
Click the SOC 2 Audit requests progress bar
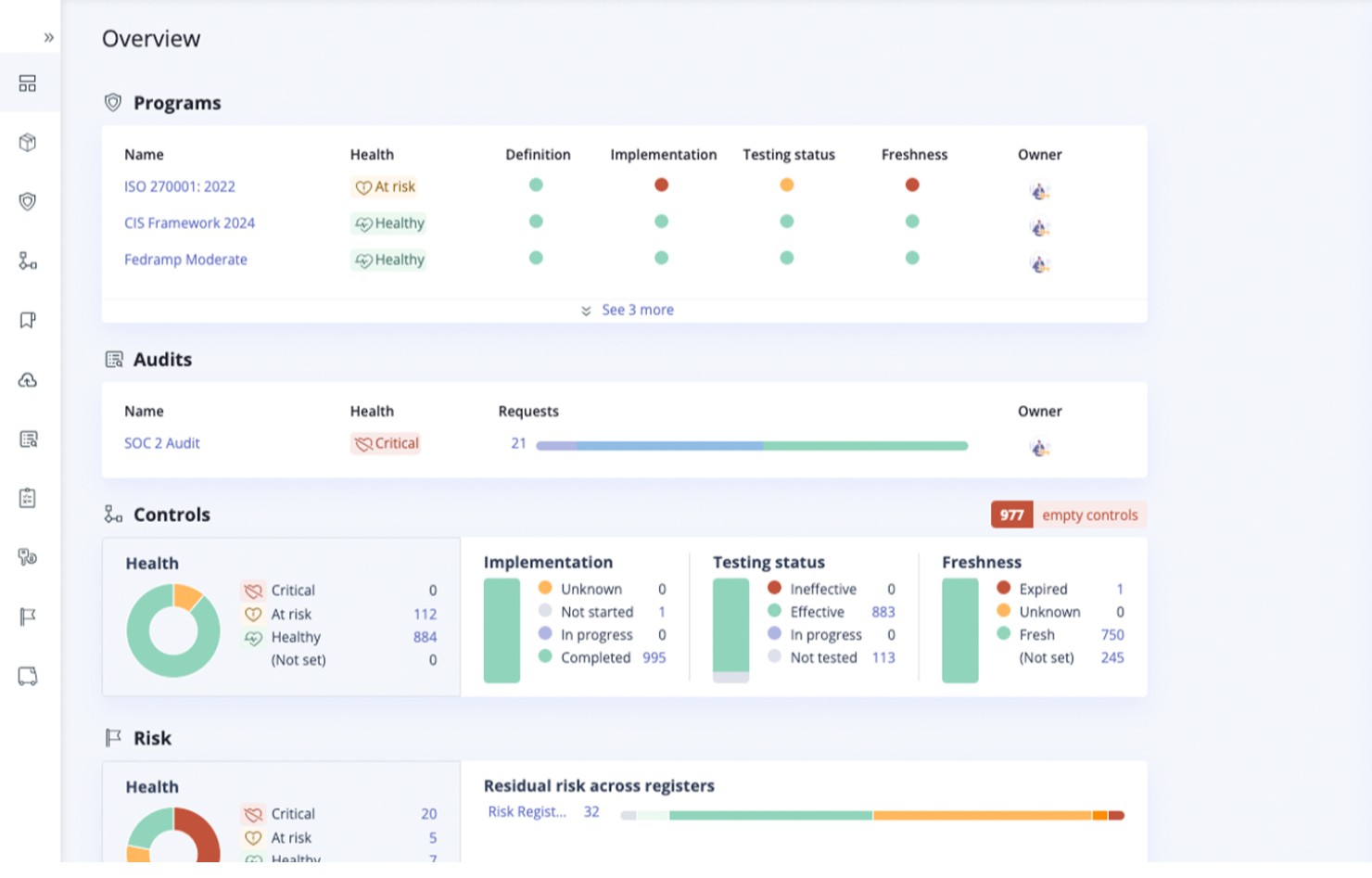751,446
